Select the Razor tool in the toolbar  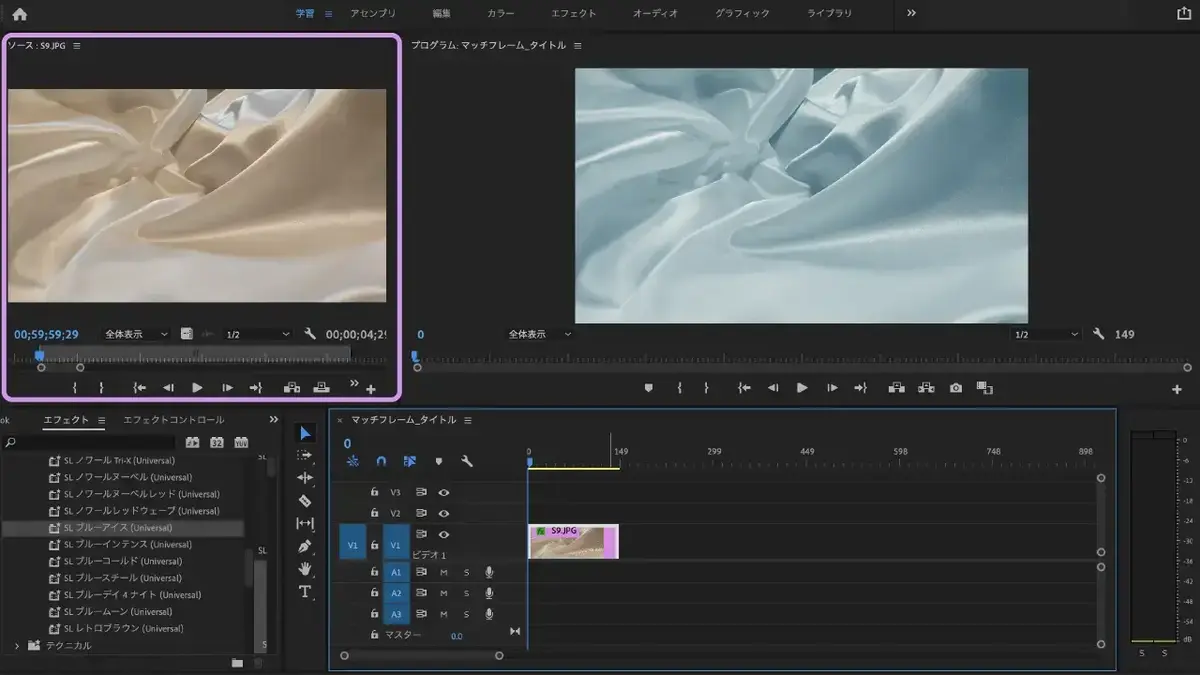[x=305, y=501]
